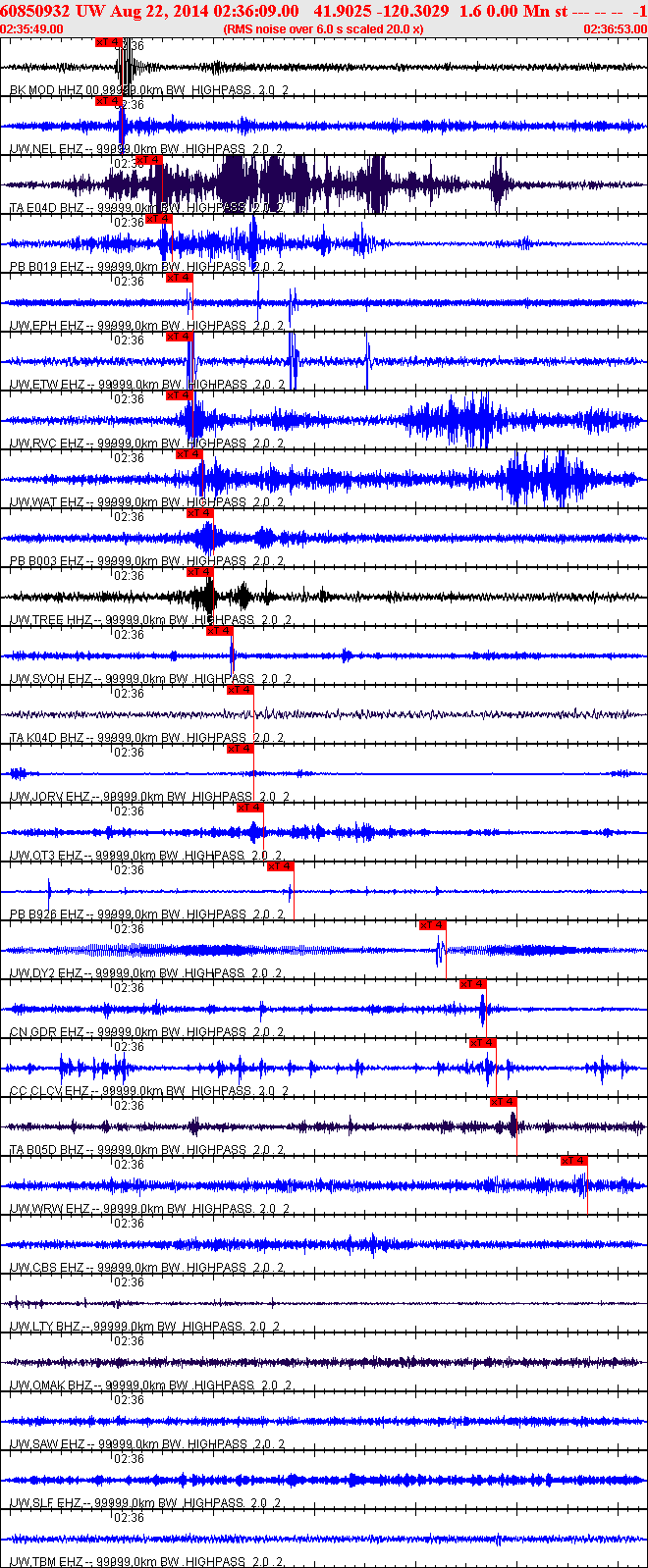Click the UW.OT3 EHZ station label

point(147,856)
